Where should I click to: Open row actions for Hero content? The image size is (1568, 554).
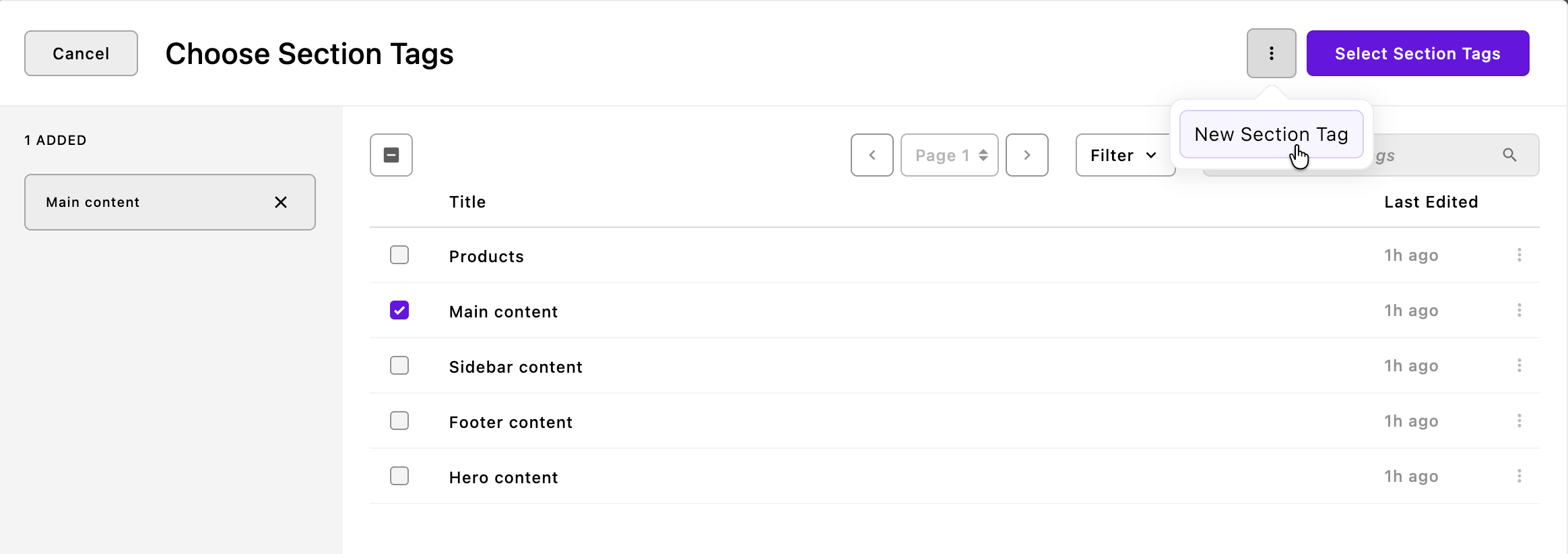tap(1519, 476)
